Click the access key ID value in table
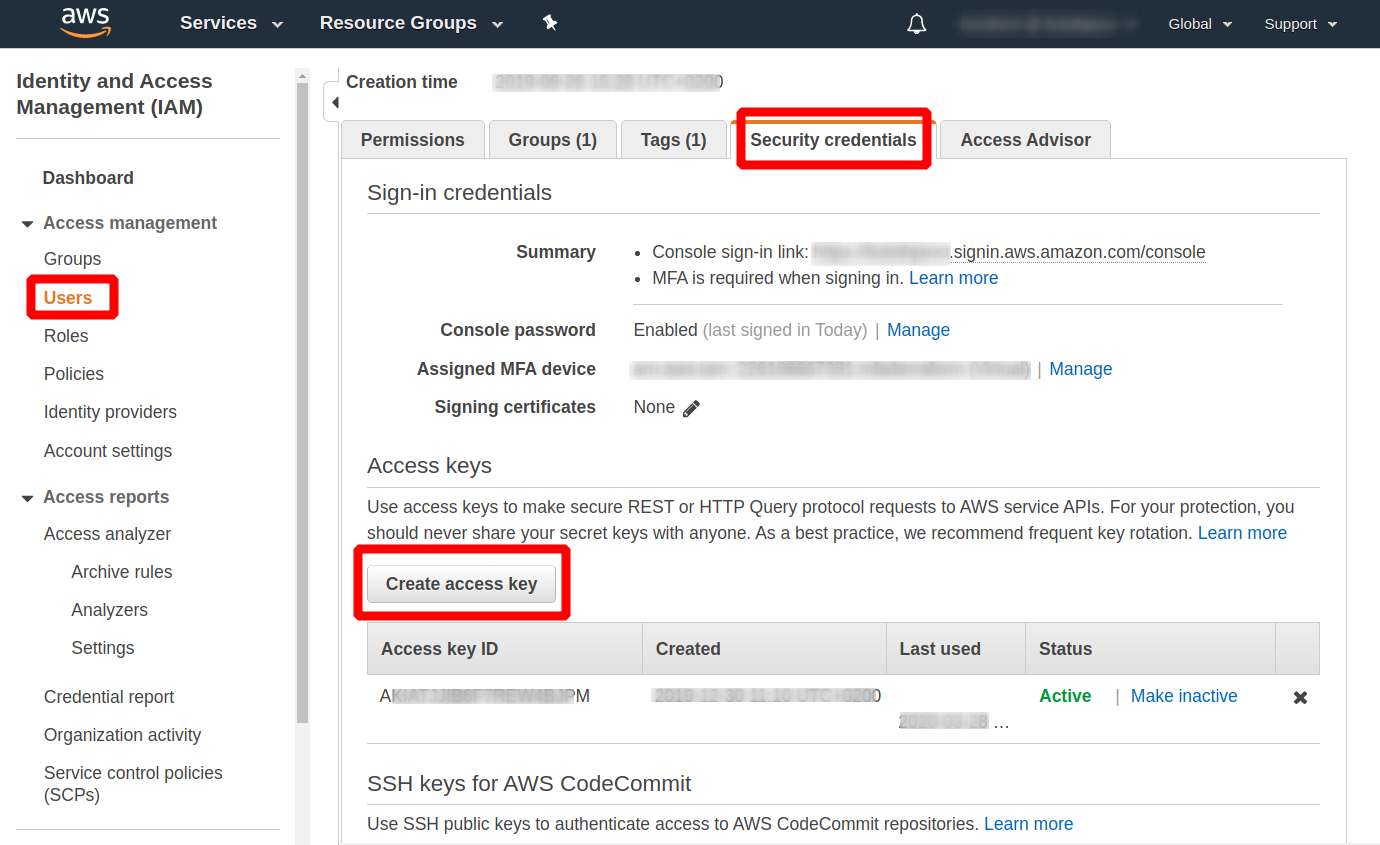This screenshot has height=845, width=1380. [x=485, y=696]
